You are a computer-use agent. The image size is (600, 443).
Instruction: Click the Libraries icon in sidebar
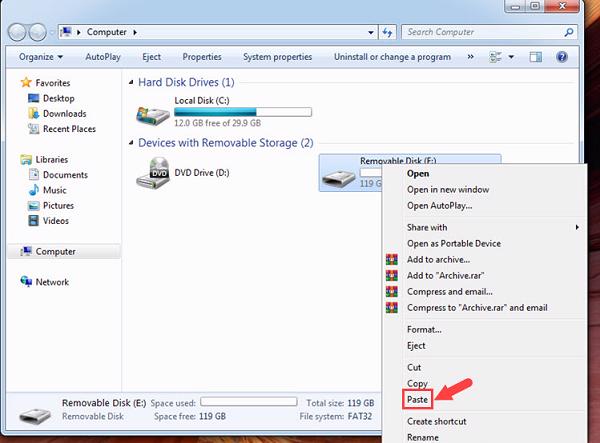[26, 160]
